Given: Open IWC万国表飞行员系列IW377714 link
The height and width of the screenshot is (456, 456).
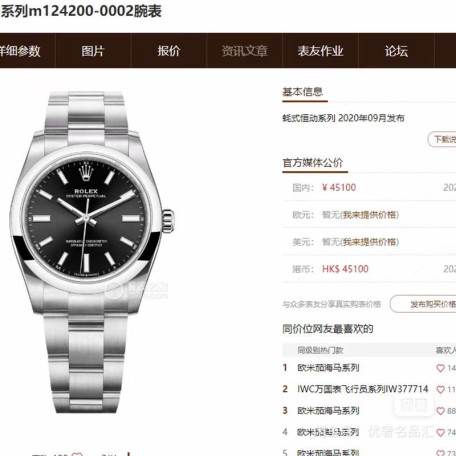Looking at the screenshot, I should (x=363, y=389).
